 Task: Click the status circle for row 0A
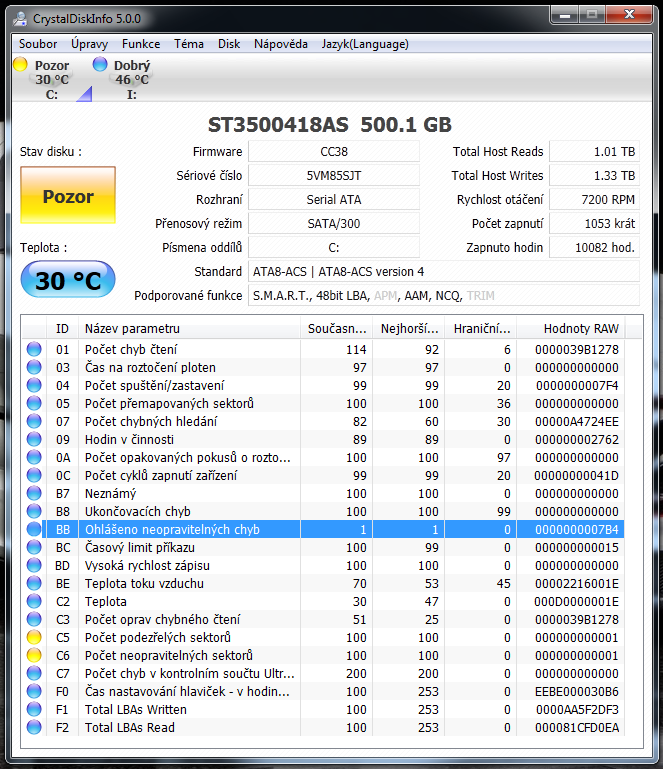34,457
